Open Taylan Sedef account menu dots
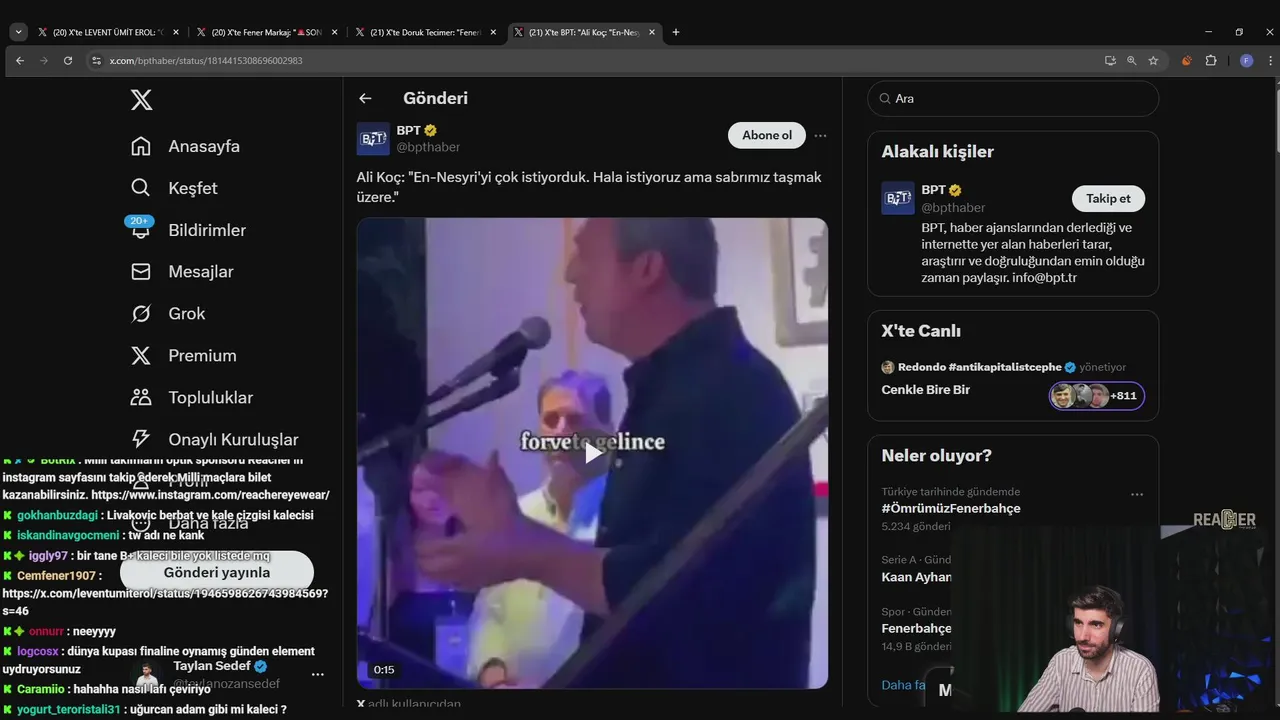Screen dimensions: 1280x720 click(x=318, y=675)
